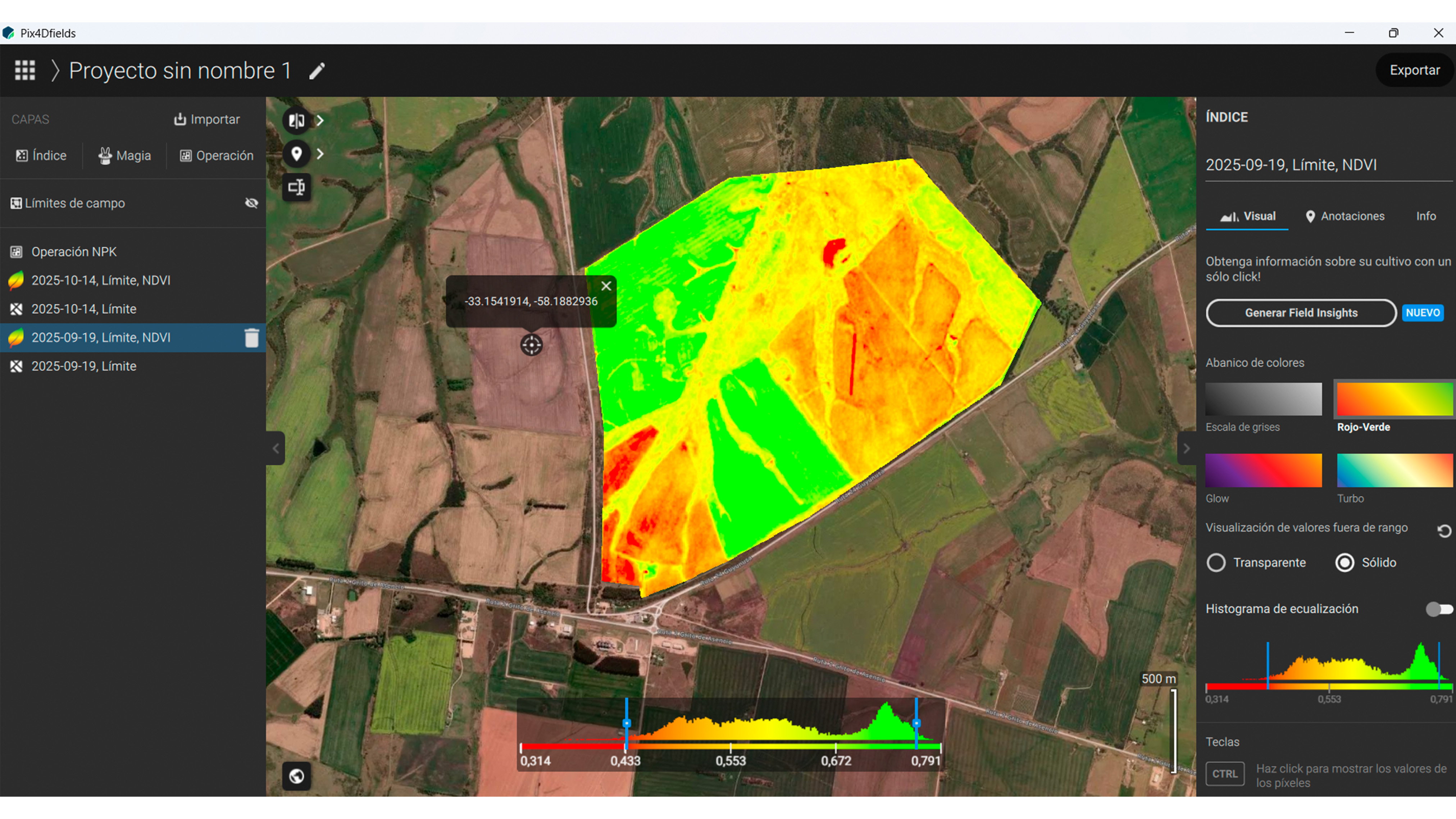This screenshot has height=819, width=1456.
Task: Select the location pin tool
Action: click(x=296, y=154)
